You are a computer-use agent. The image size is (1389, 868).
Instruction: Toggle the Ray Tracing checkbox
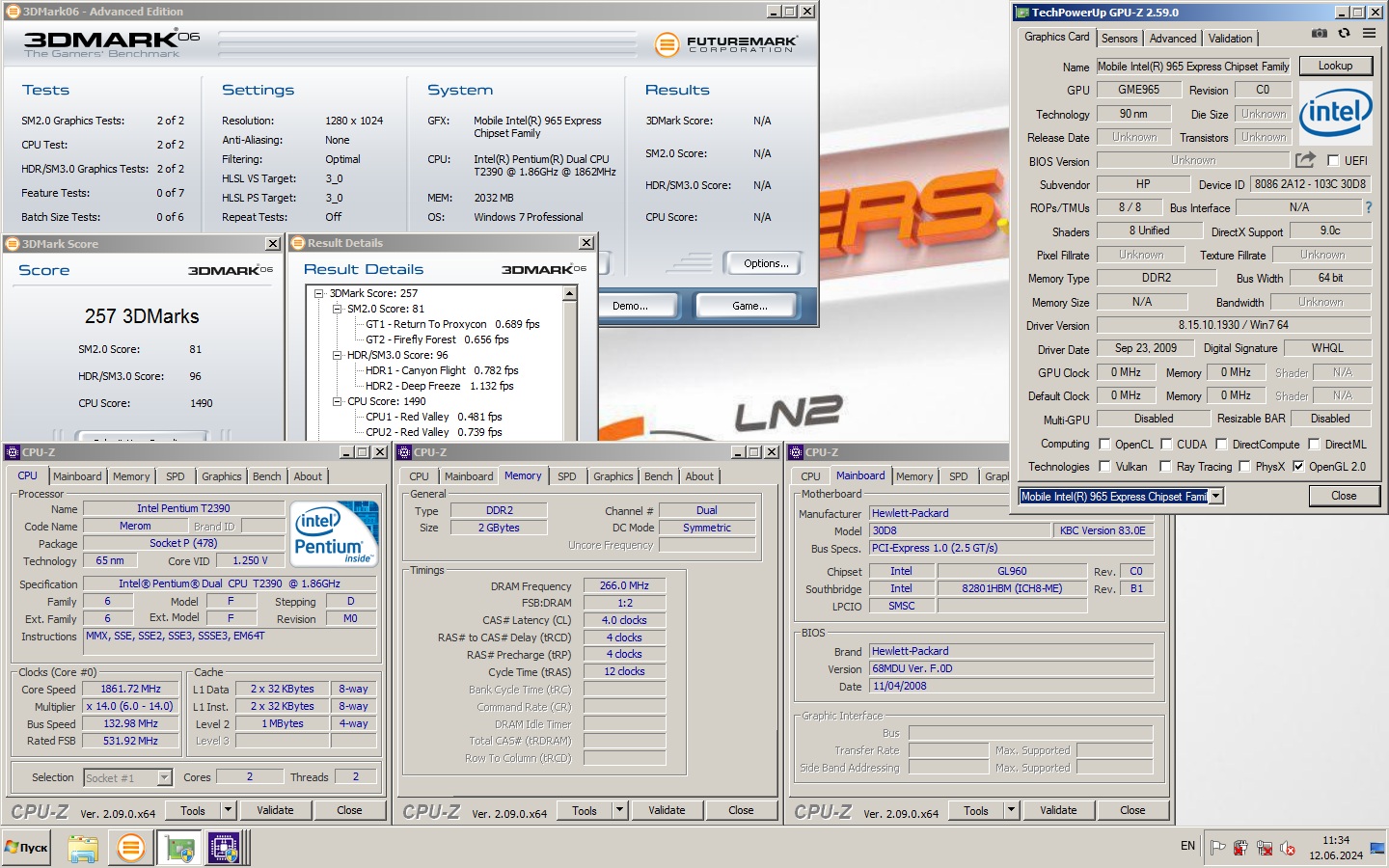point(1166,467)
